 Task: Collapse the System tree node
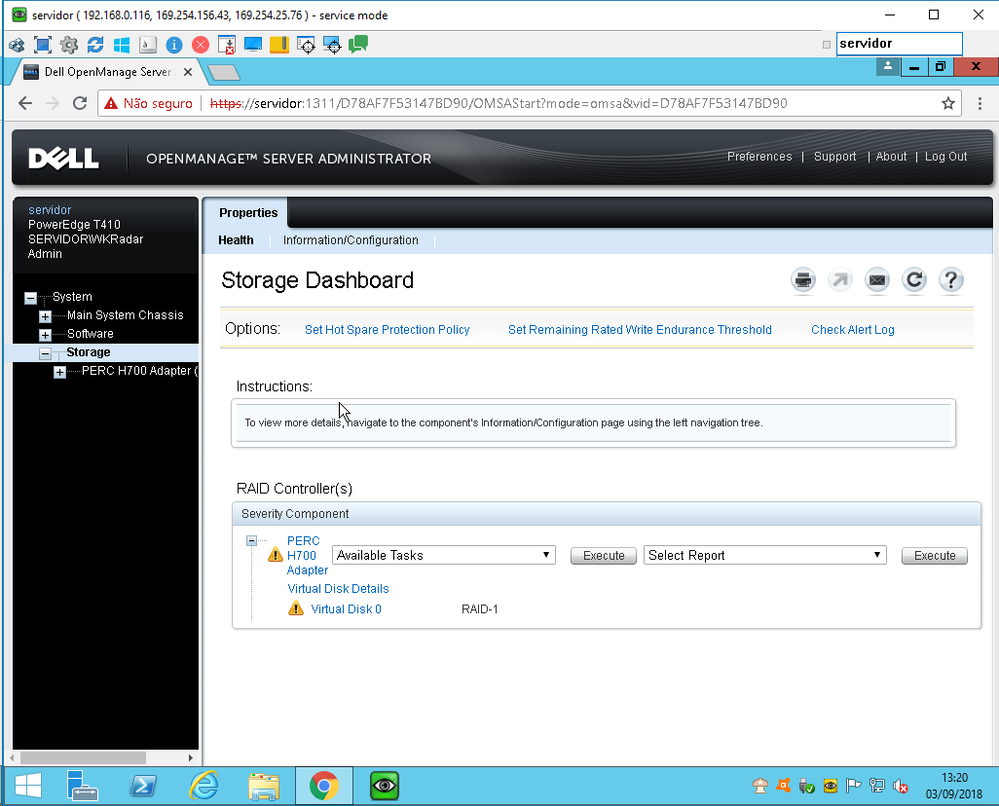(x=31, y=298)
